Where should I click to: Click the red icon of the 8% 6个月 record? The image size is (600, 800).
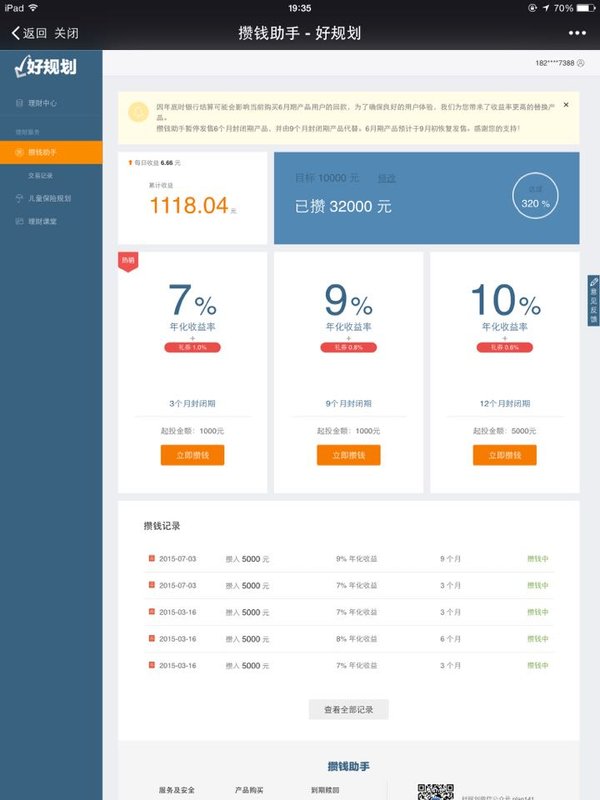pos(152,638)
